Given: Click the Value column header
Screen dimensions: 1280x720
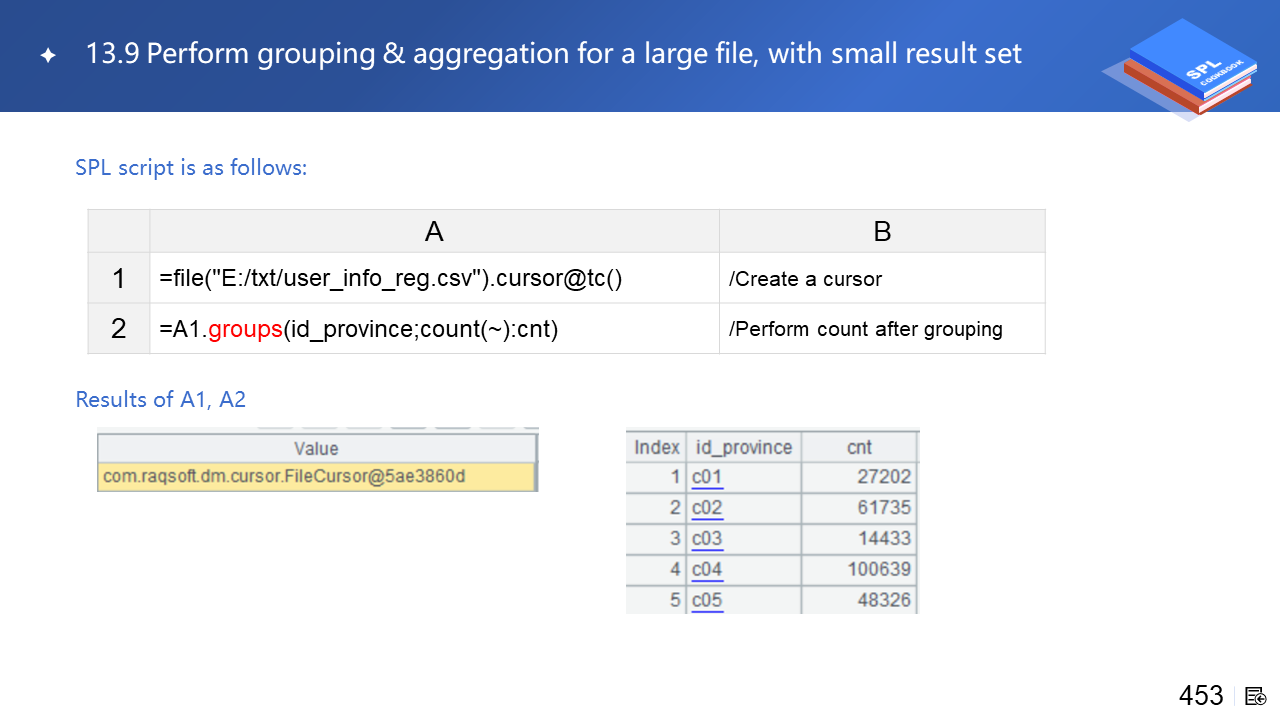Looking at the screenshot, I should pos(316,449).
